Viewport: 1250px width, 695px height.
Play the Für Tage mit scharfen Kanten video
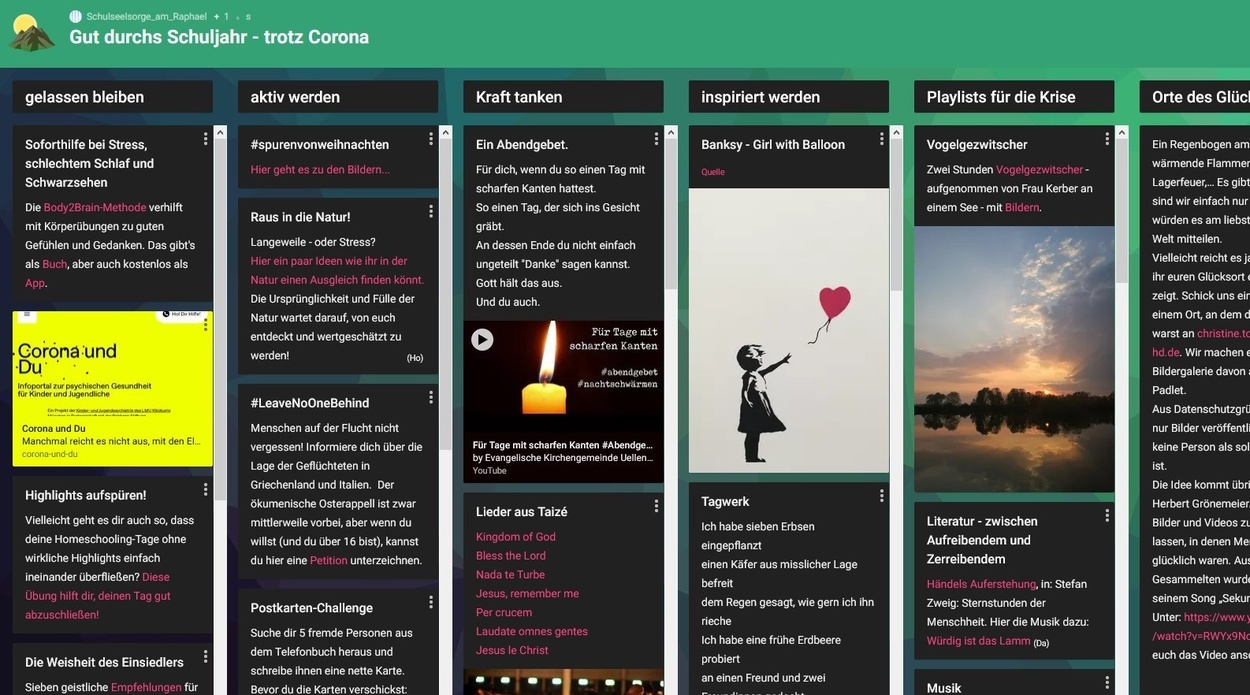click(482, 340)
